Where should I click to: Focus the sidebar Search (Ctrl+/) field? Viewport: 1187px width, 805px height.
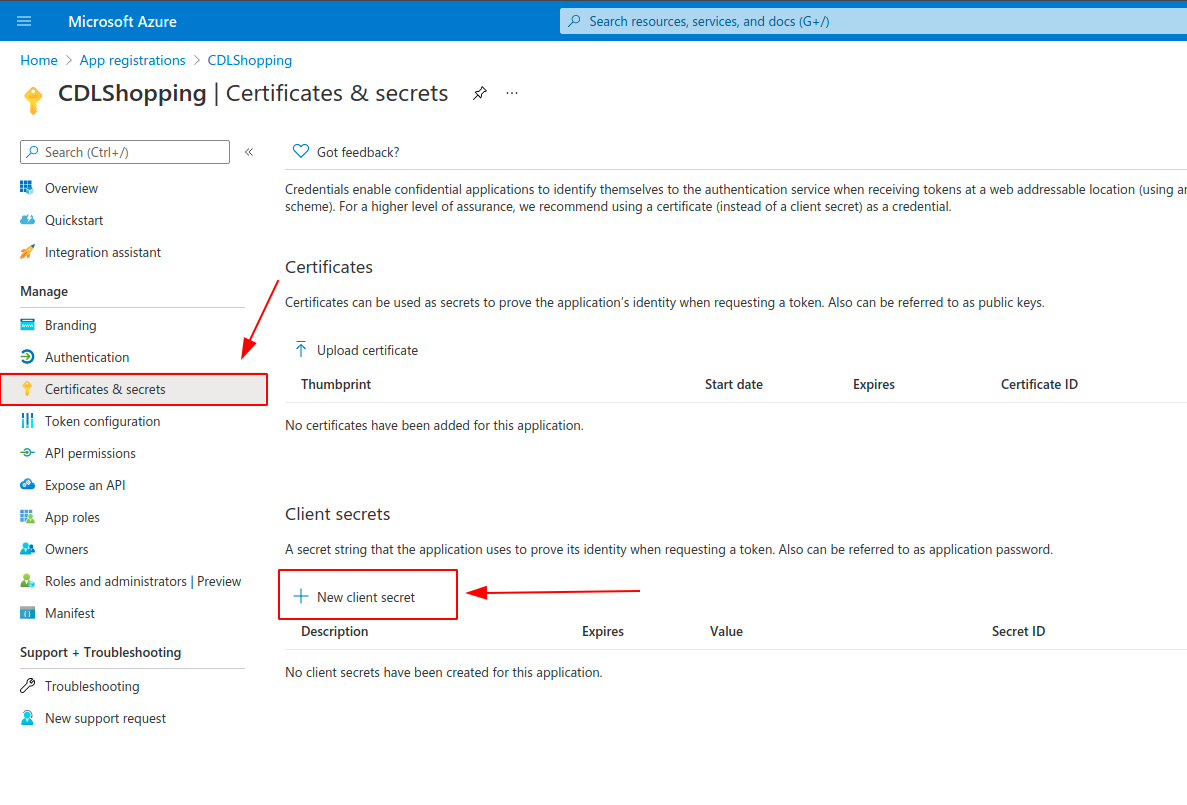pos(125,152)
